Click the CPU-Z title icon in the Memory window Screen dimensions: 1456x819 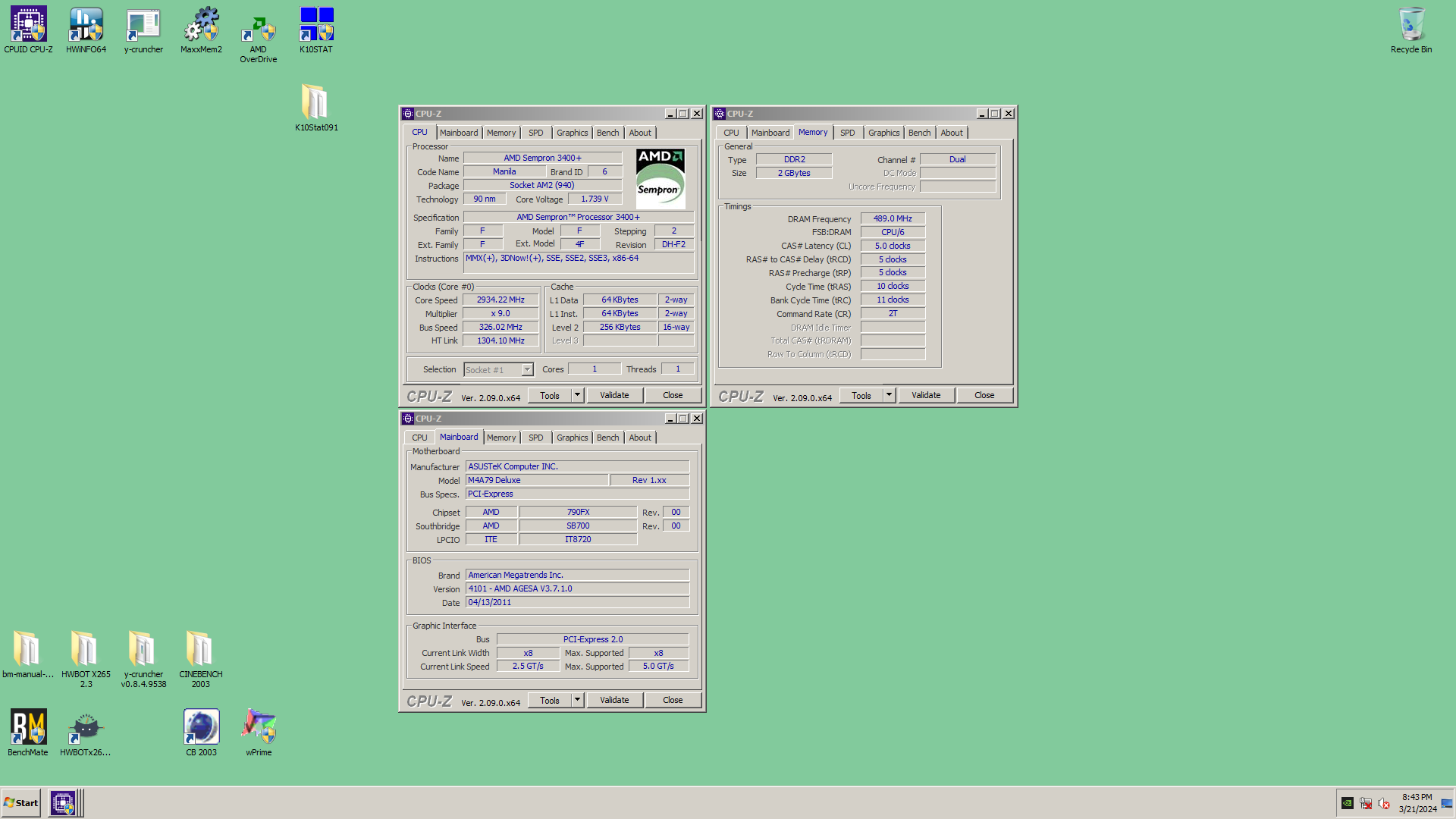(x=720, y=114)
